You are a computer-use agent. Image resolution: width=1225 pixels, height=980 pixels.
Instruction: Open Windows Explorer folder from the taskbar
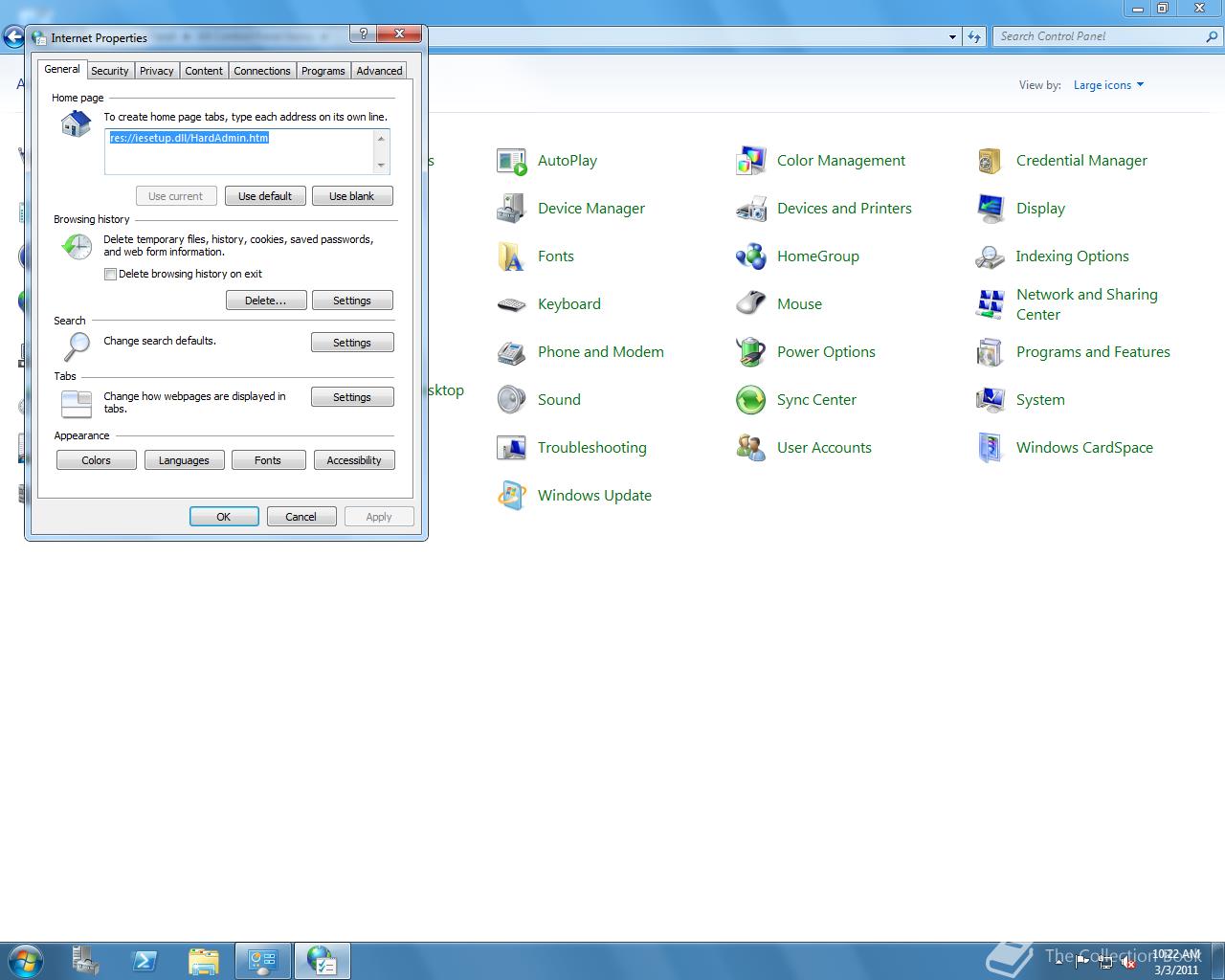click(203, 961)
